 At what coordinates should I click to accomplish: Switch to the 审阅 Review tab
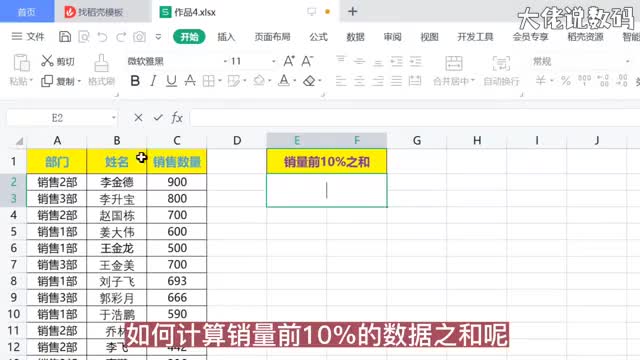click(392, 37)
